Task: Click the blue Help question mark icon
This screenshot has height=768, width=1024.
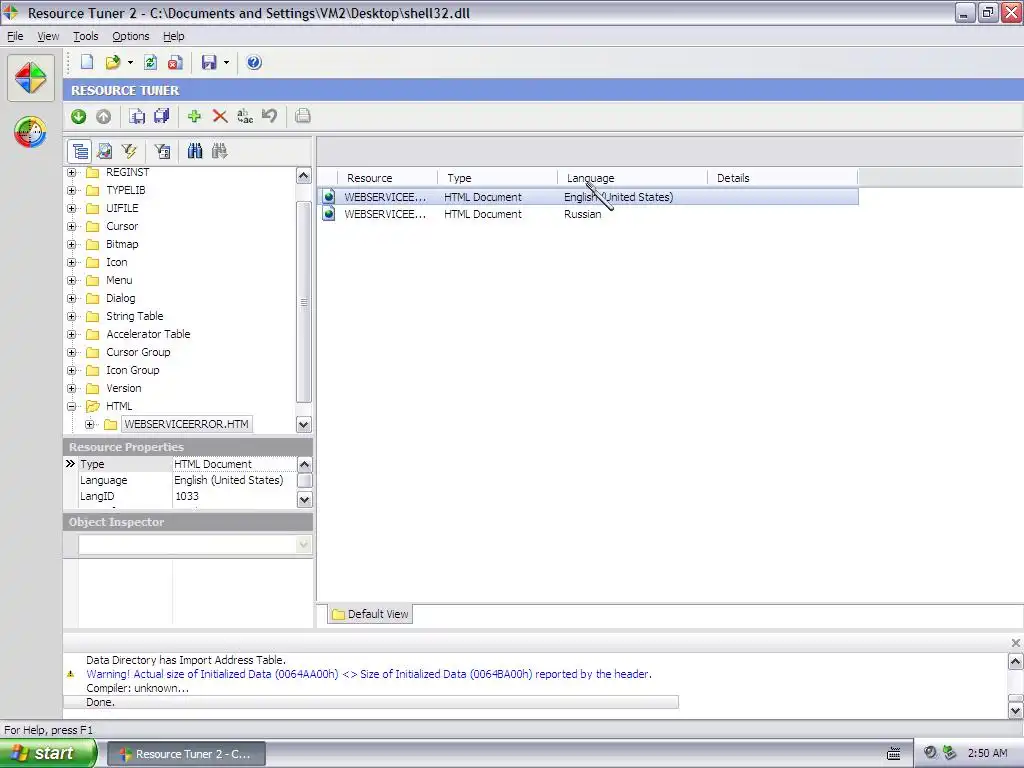Action: (254, 63)
